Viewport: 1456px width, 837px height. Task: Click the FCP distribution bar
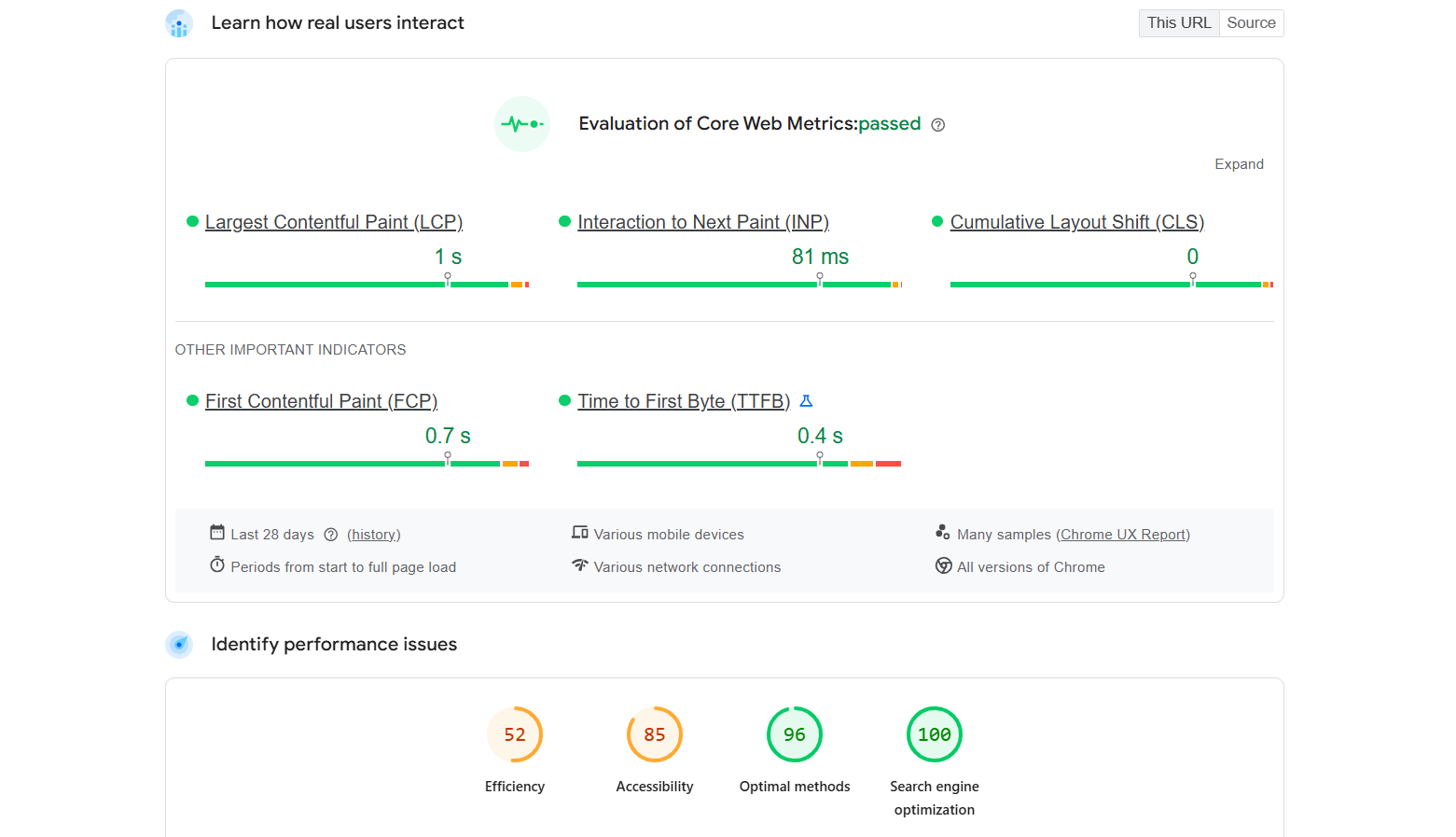point(367,463)
